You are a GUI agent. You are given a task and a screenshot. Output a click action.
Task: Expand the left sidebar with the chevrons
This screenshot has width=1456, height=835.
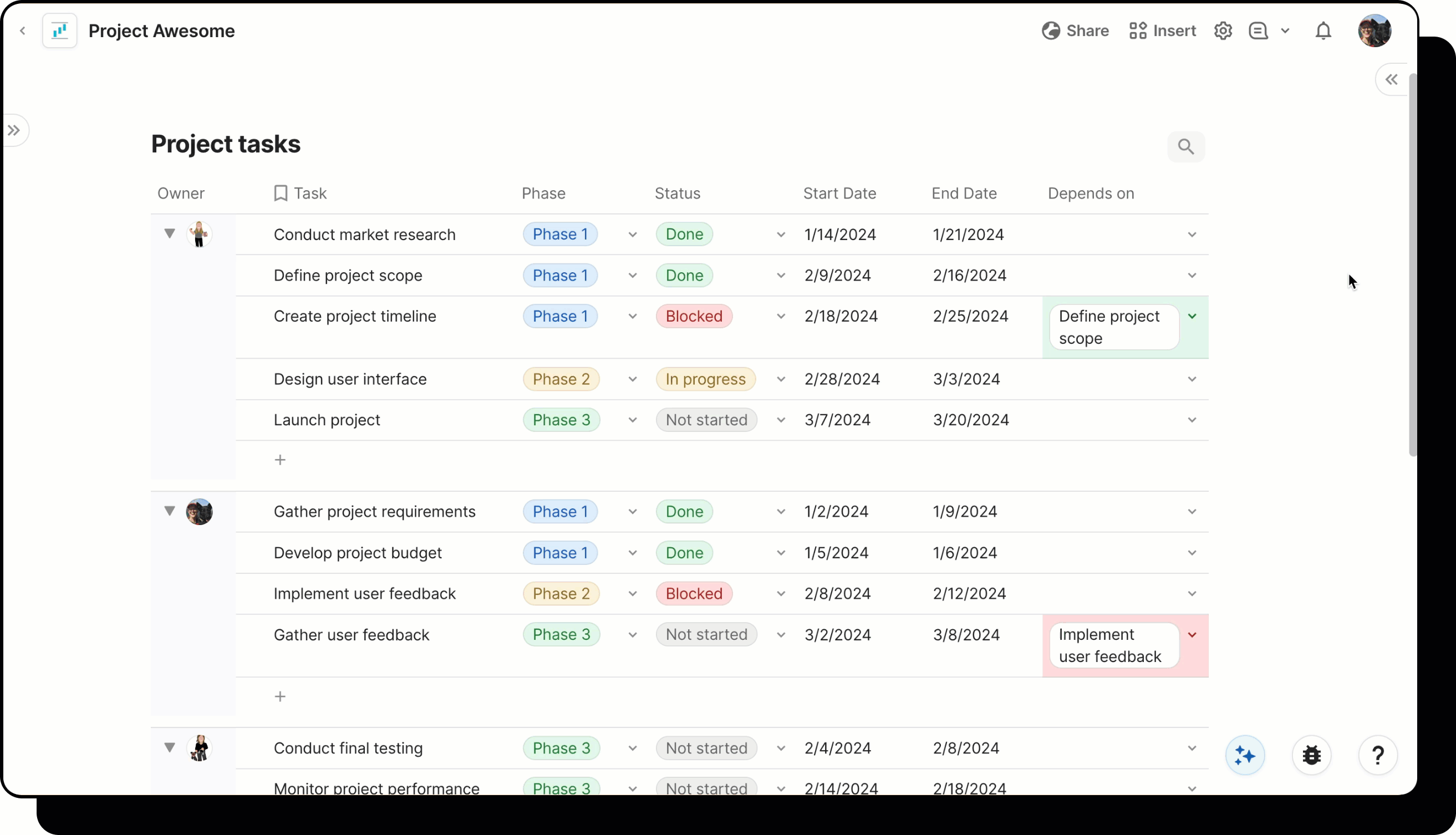point(15,130)
